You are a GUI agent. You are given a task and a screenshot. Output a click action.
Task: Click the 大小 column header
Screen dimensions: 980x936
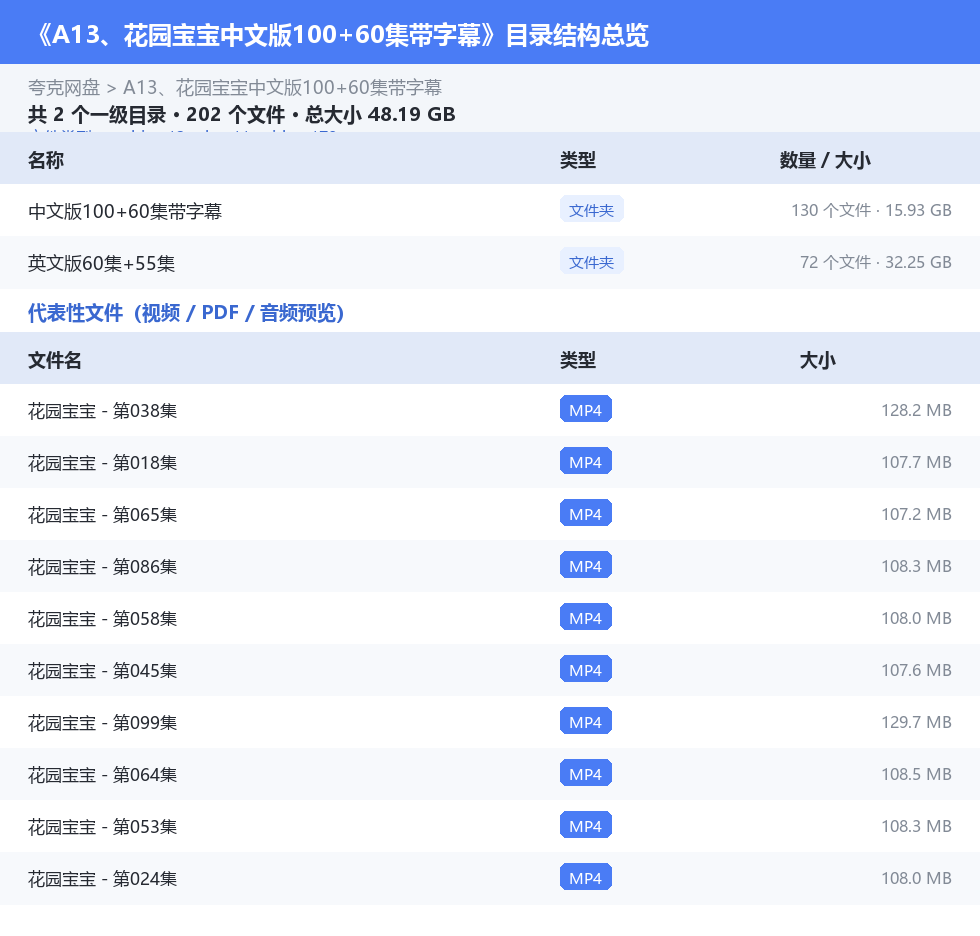[818, 360]
